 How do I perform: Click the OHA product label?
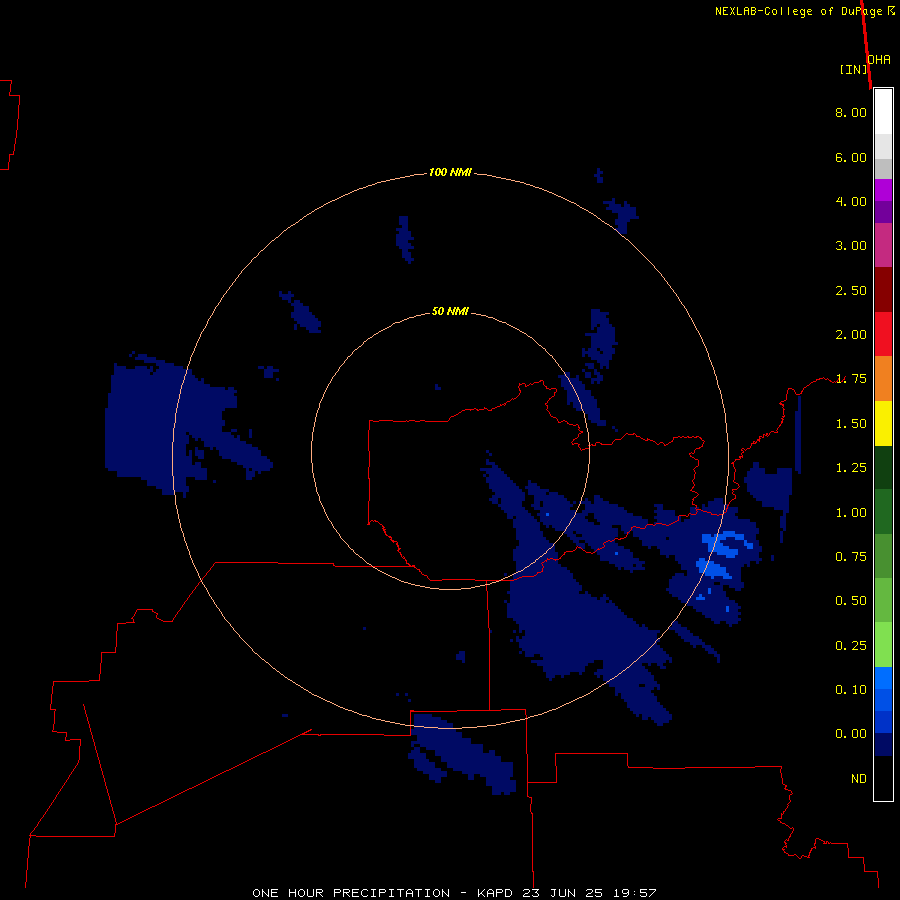coord(879,60)
